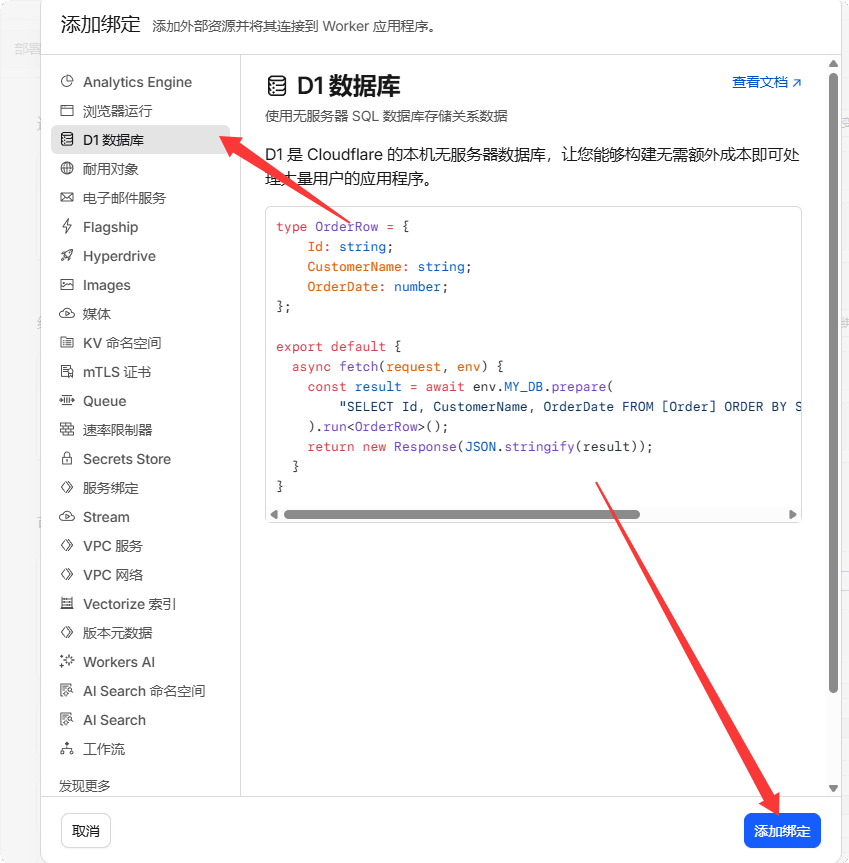
Task: Select mTLS 证书 binding option
Action: [x=140, y=372]
